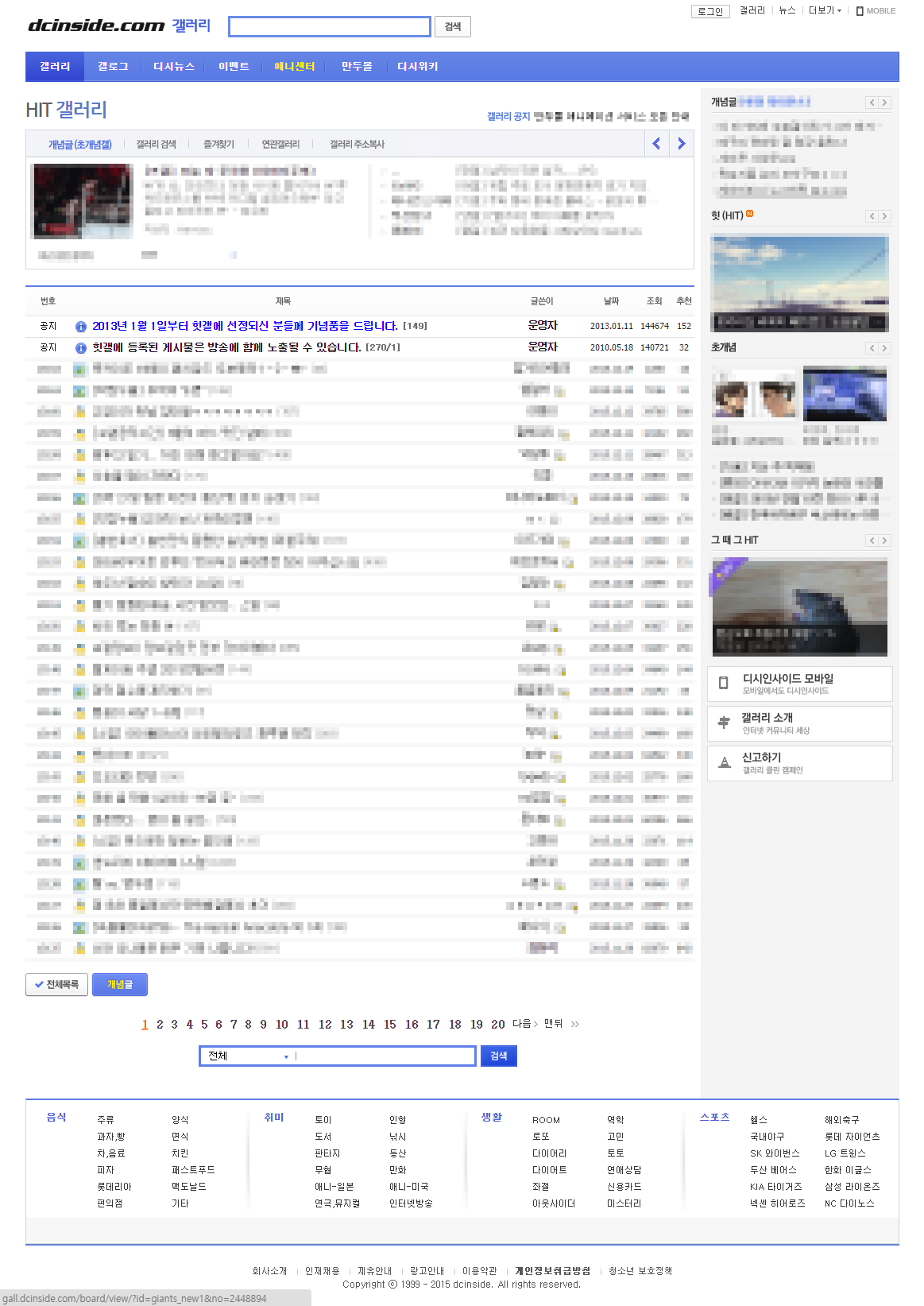Image resolution: width=924 pixels, height=1306 pixels.
Task: Open the 갤러리 공지 link
Action: 508,116
